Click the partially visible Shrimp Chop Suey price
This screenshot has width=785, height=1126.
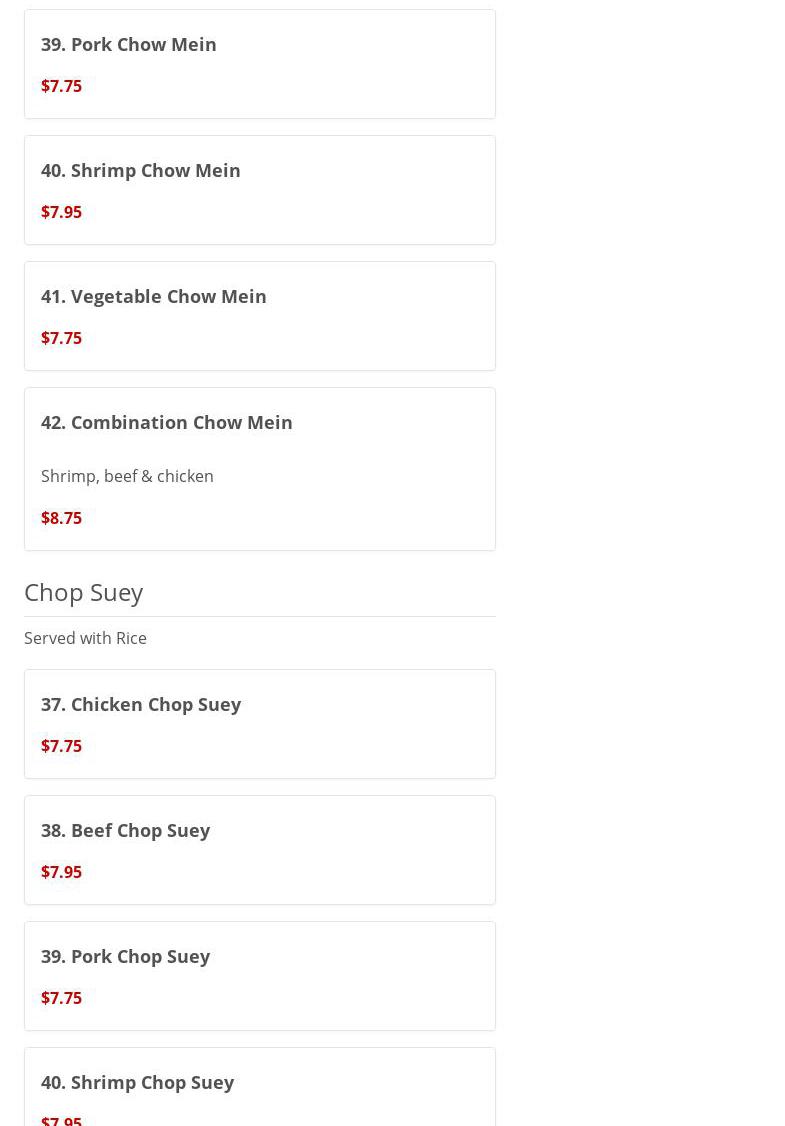pos(61,1120)
